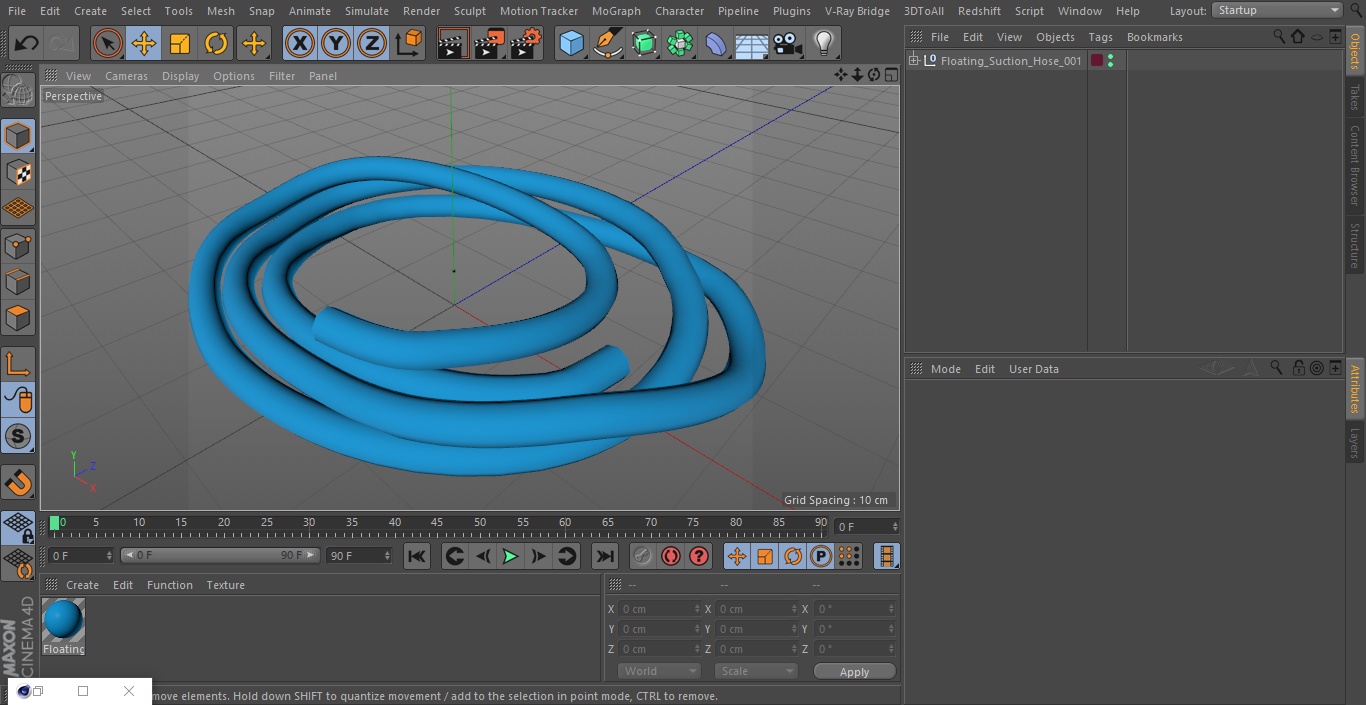
Task: Toggle X axis lock
Action: [300, 44]
